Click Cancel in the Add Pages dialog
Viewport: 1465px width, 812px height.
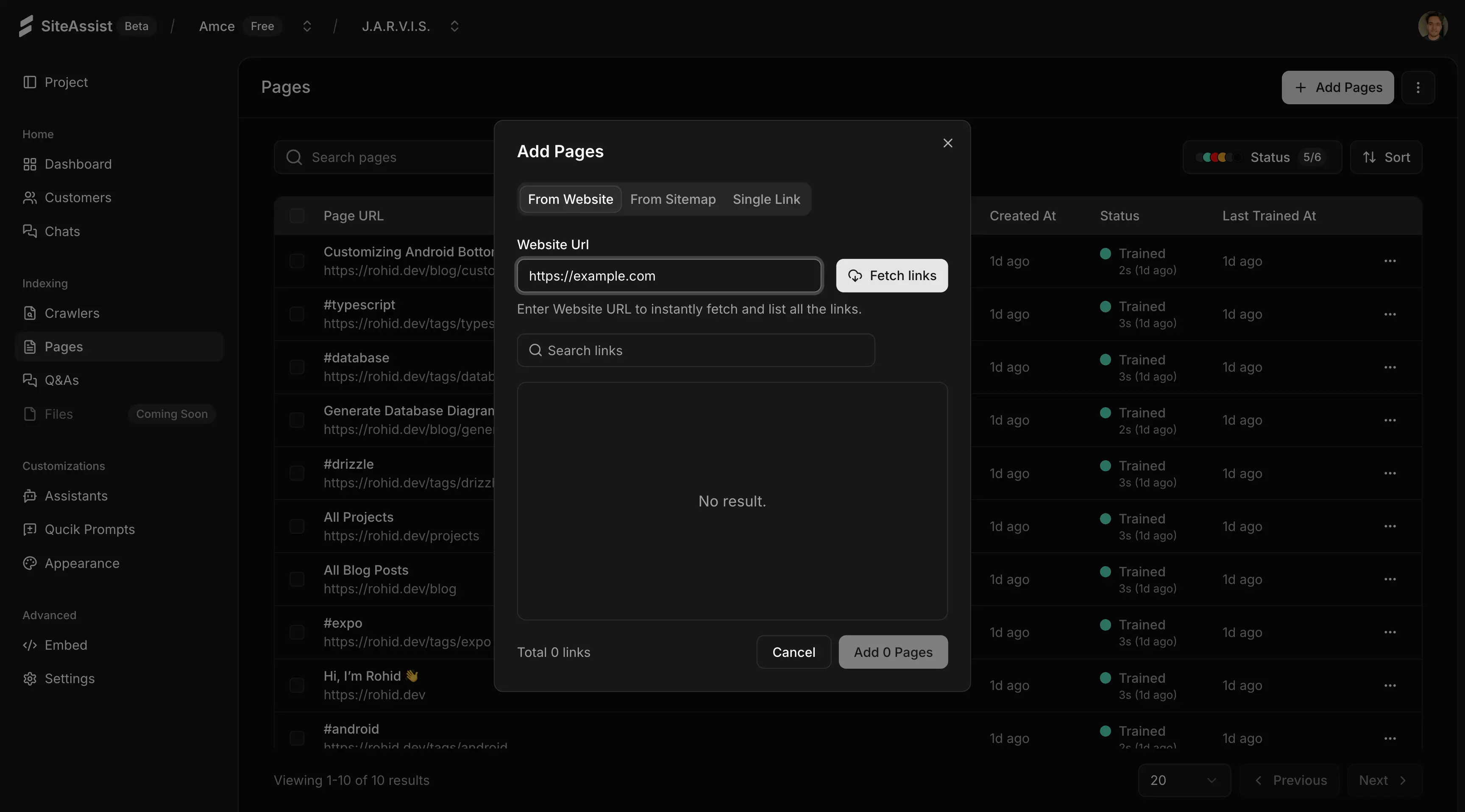click(794, 652)
